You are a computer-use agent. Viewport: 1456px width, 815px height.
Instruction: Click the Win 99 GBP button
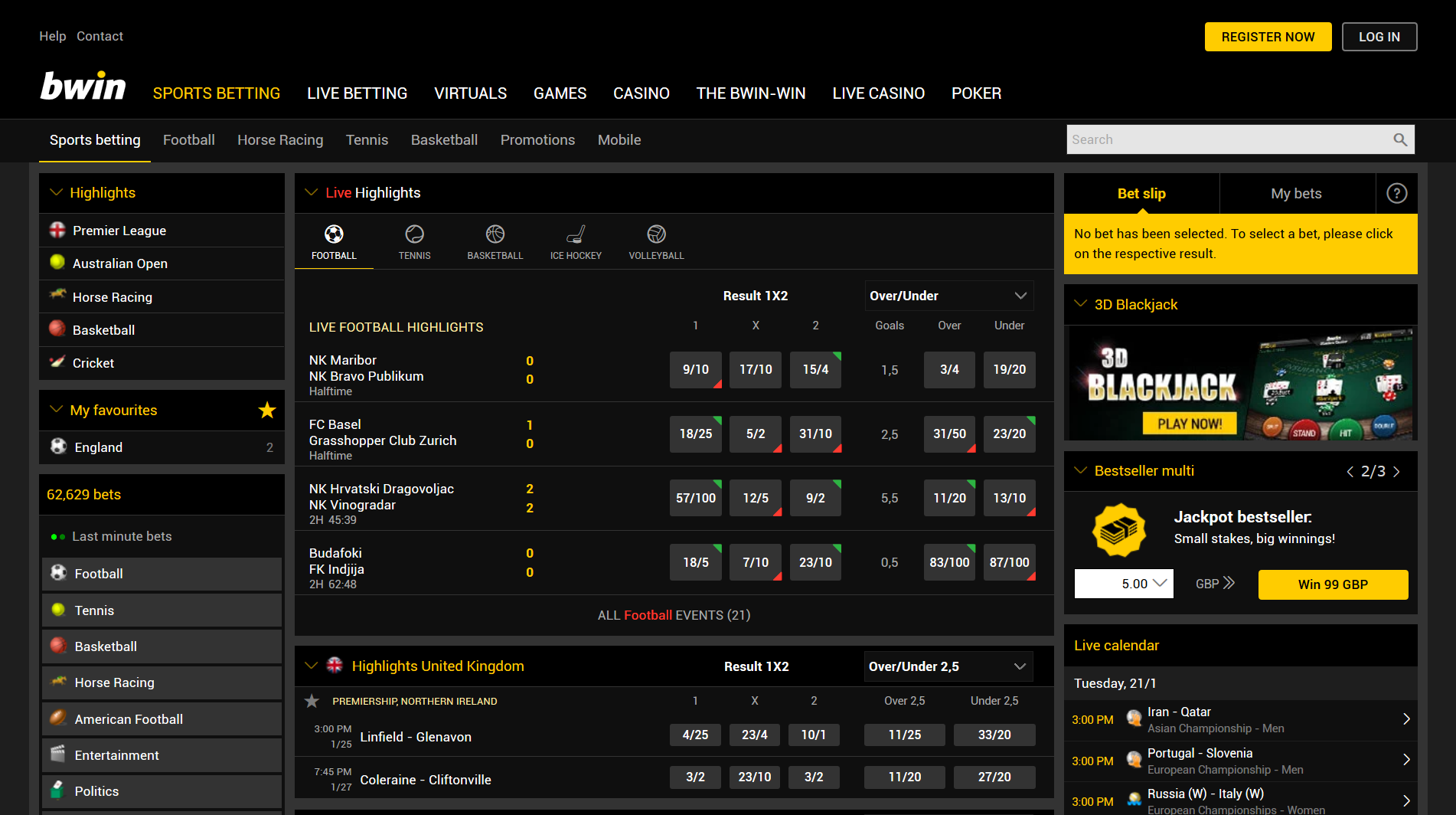point(1333,584)
